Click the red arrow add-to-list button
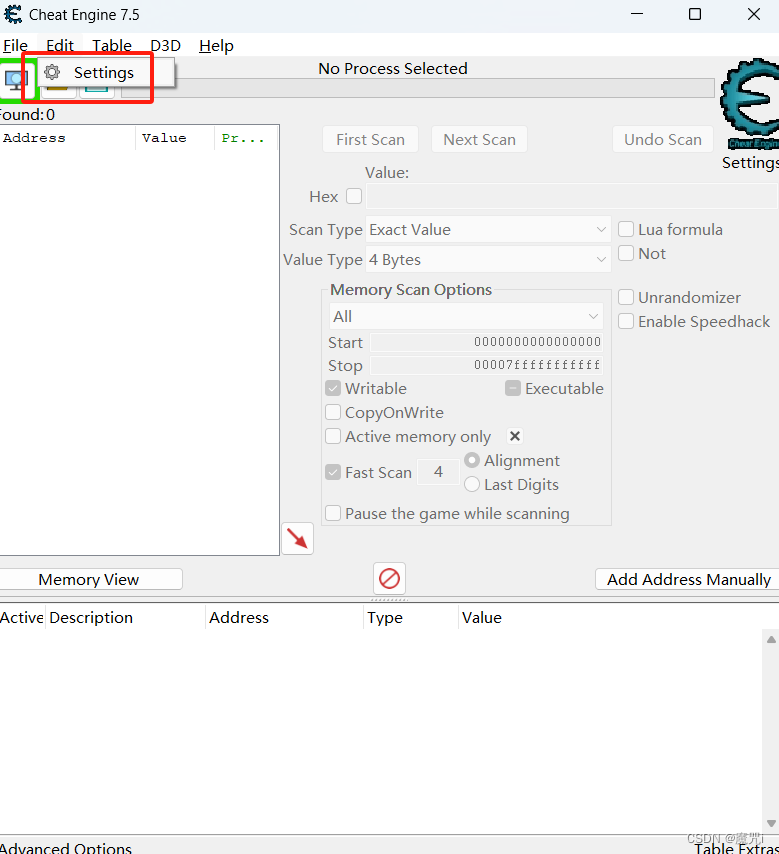The height and width of the screenshot is (854, 779). (x=297, y=539)
